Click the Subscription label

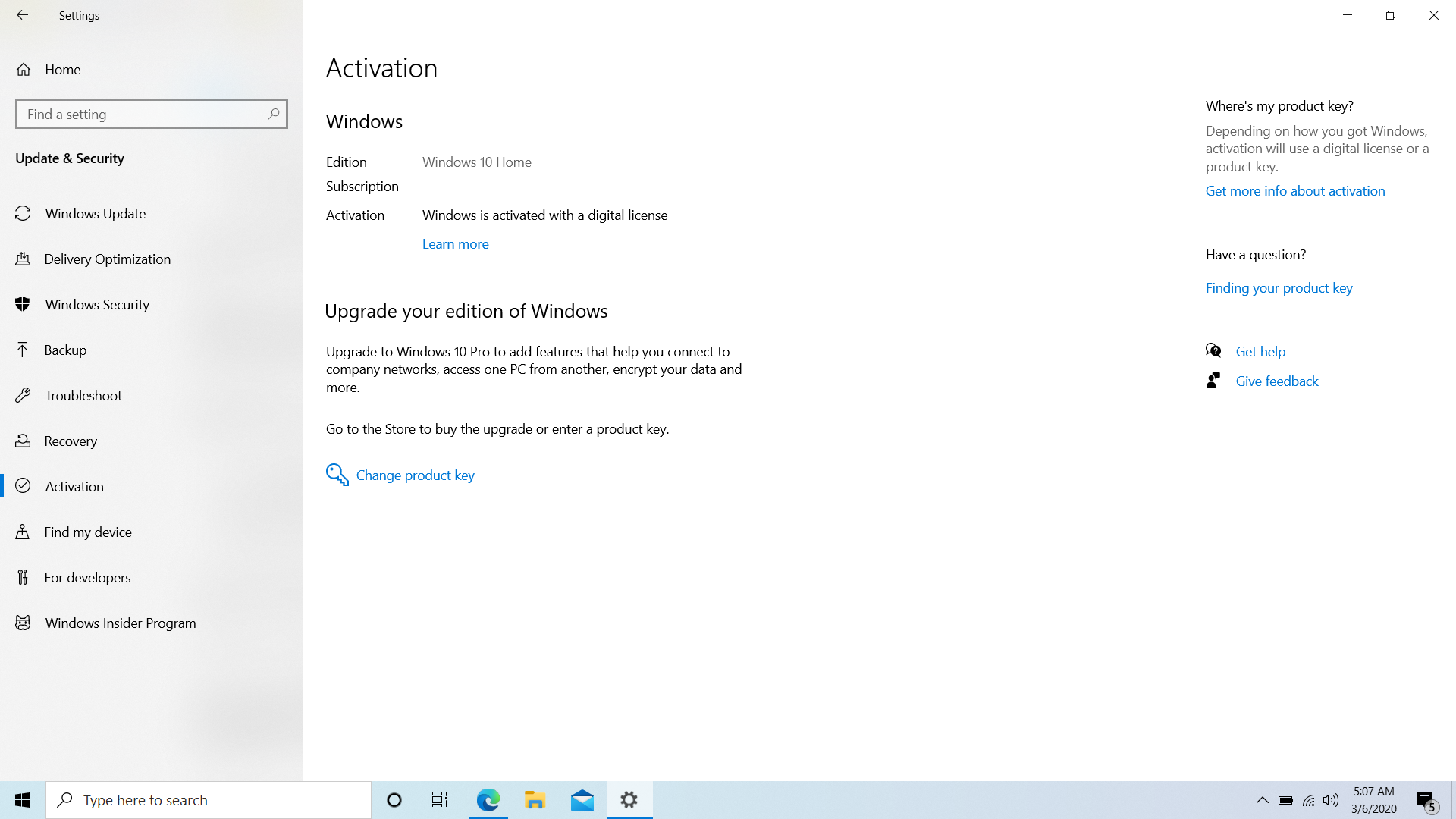[x=362, y=187]
